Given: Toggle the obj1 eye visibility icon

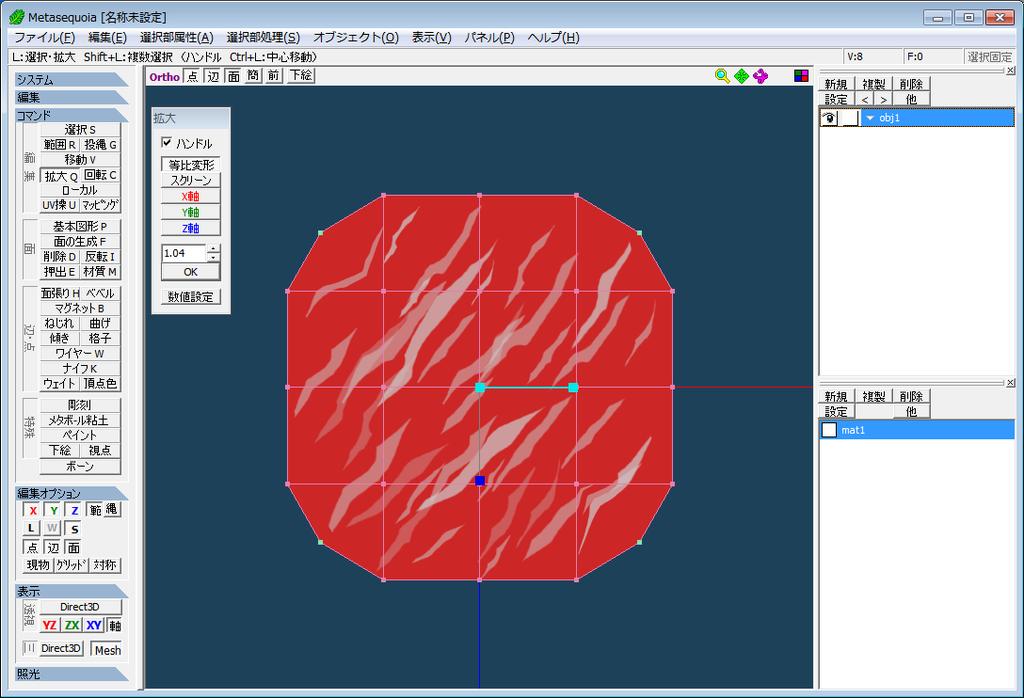Looking at the screenshot, I should click(829, 118).
